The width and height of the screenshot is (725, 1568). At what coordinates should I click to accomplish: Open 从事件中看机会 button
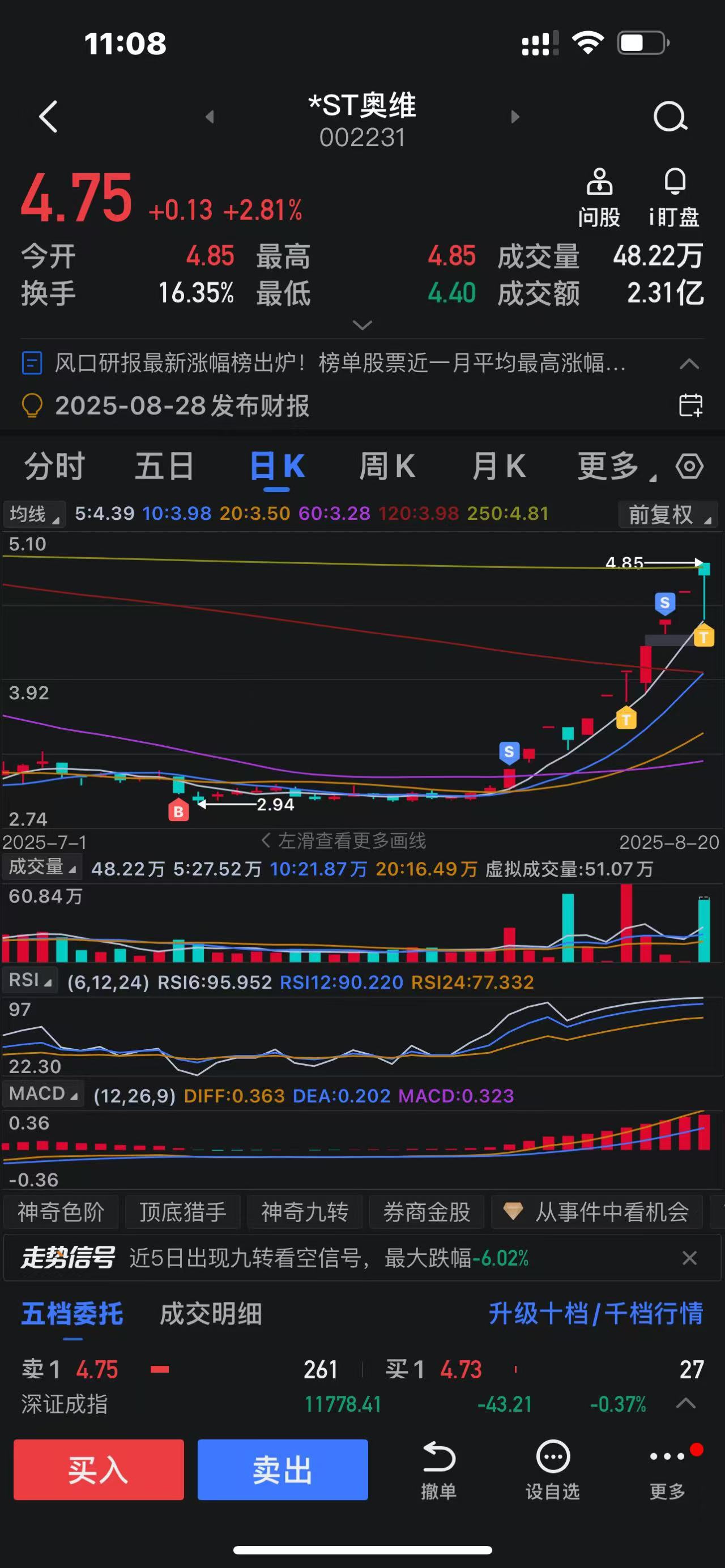pyautogui.click(x=596, y=1211)
